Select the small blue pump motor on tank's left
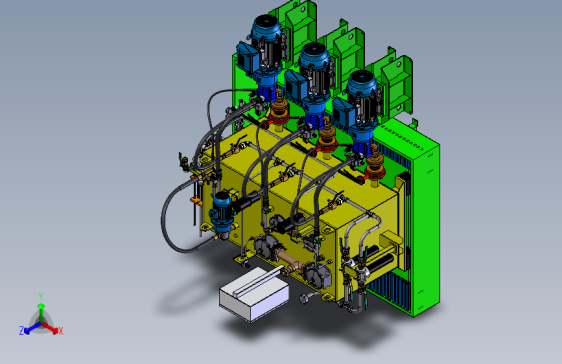562x364 pixels. (222, 212)
